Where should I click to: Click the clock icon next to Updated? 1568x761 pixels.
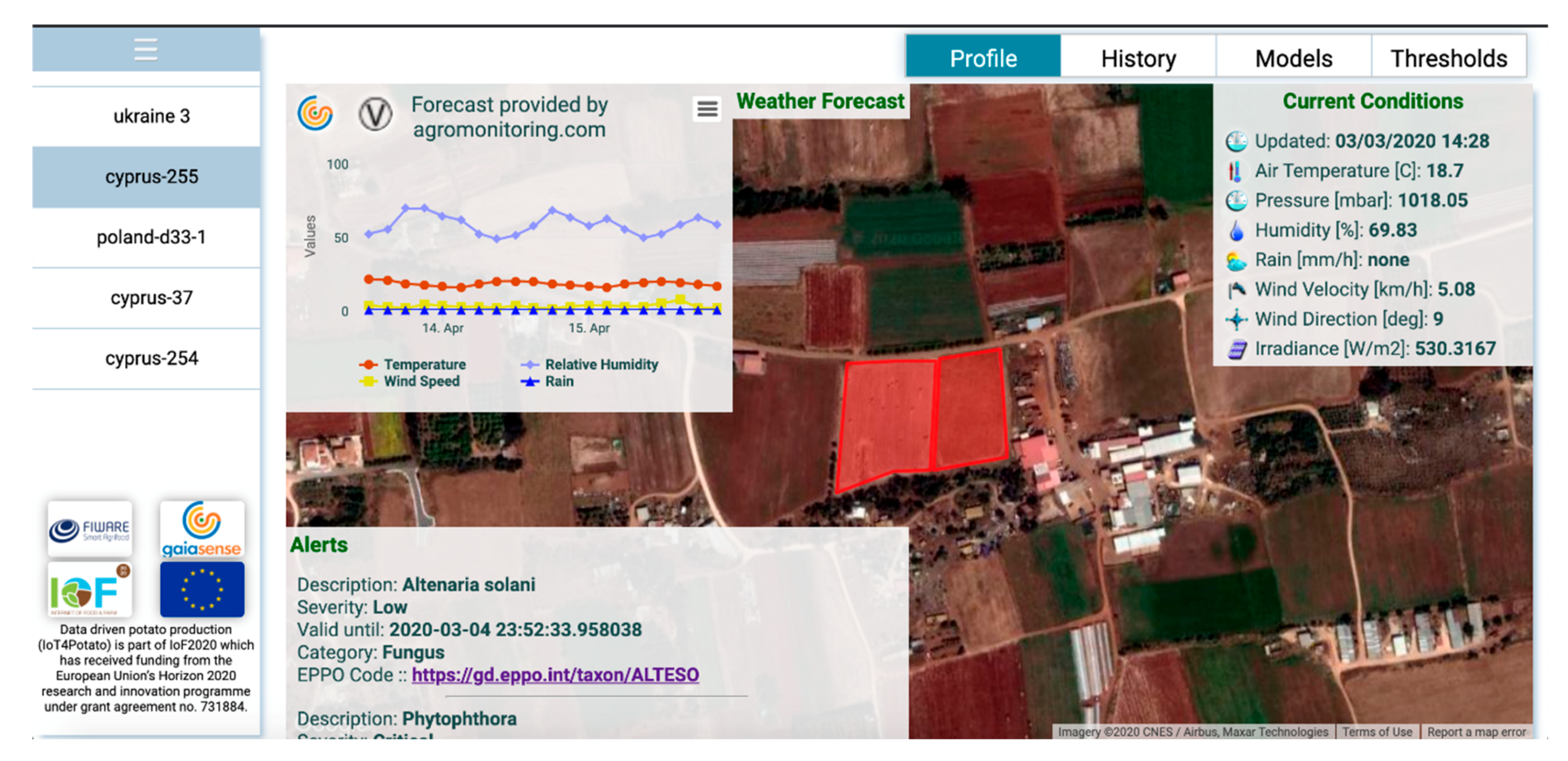[x=1236, y=141]
